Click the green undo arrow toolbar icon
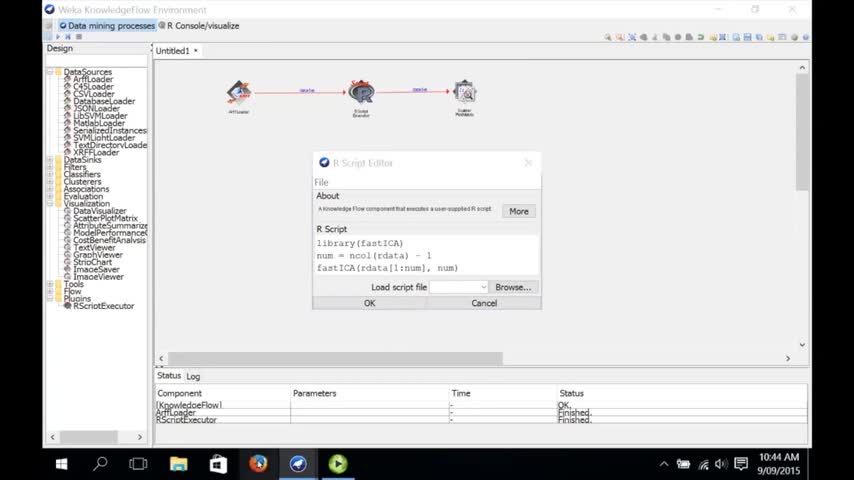854x480 pixels. click(700, 37)
